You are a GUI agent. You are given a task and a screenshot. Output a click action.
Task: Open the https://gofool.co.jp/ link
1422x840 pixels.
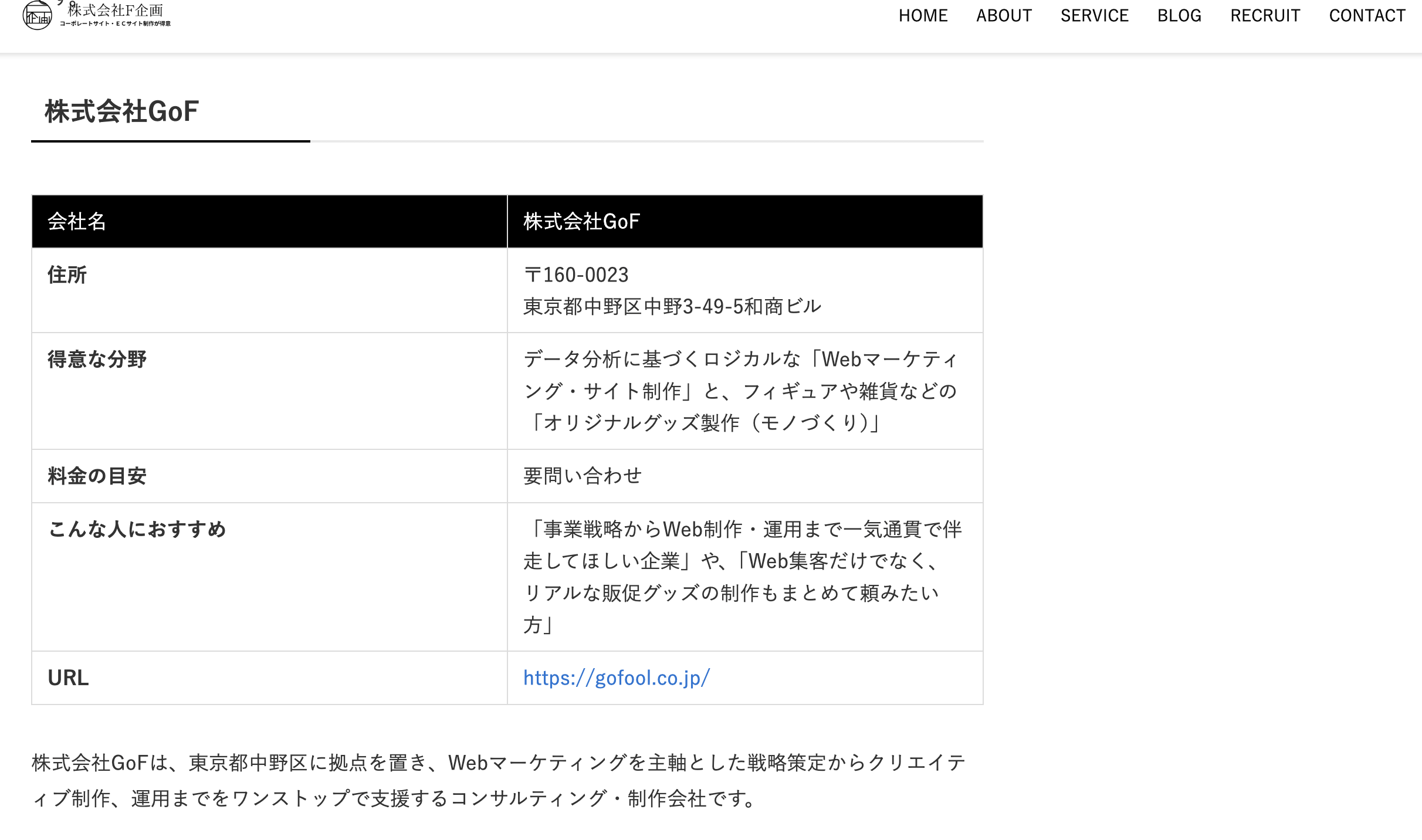click(615, 678)
